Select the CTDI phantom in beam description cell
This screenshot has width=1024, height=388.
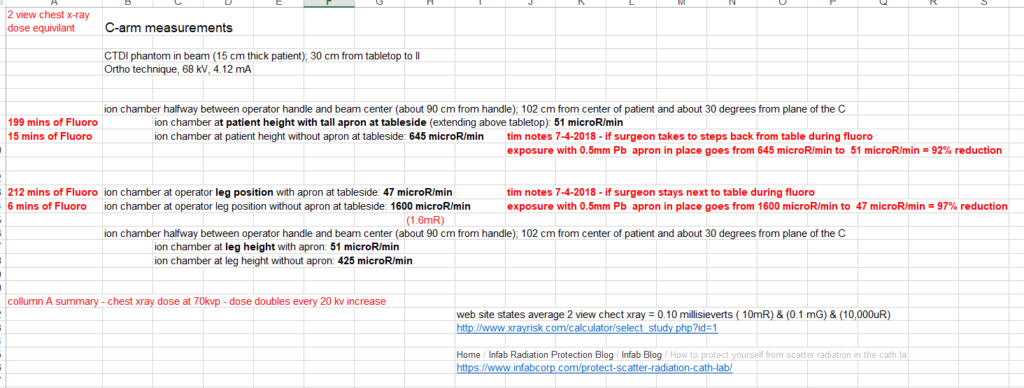[262, 56]
